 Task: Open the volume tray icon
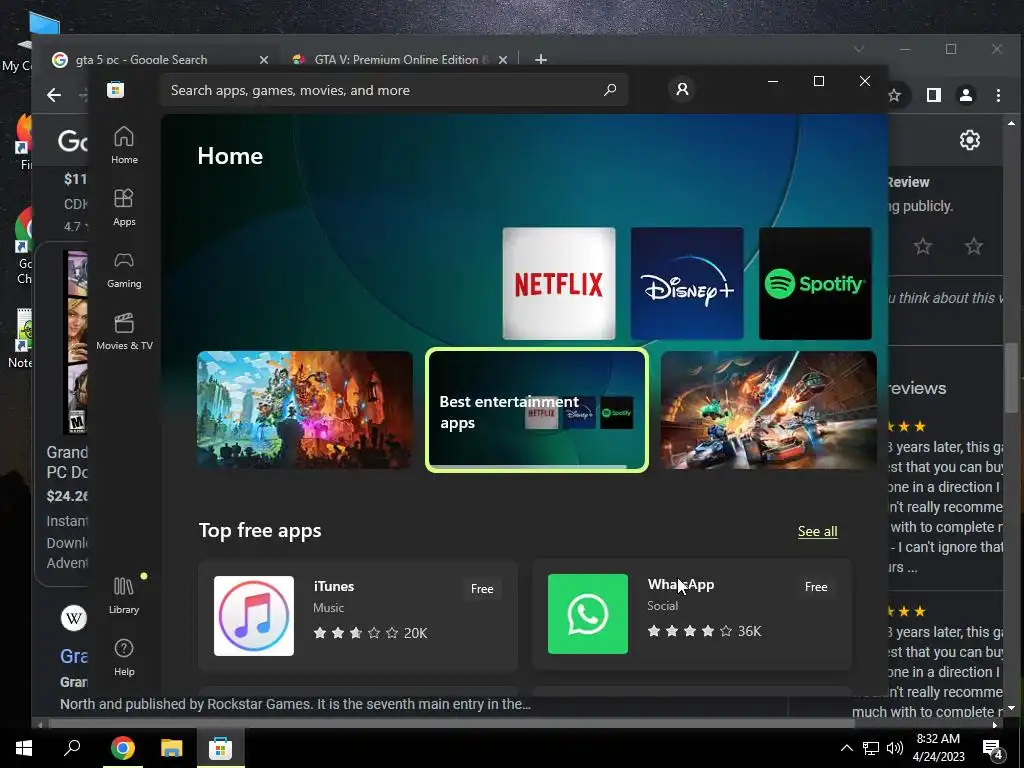pyautogui.click(x=894, y=748)
